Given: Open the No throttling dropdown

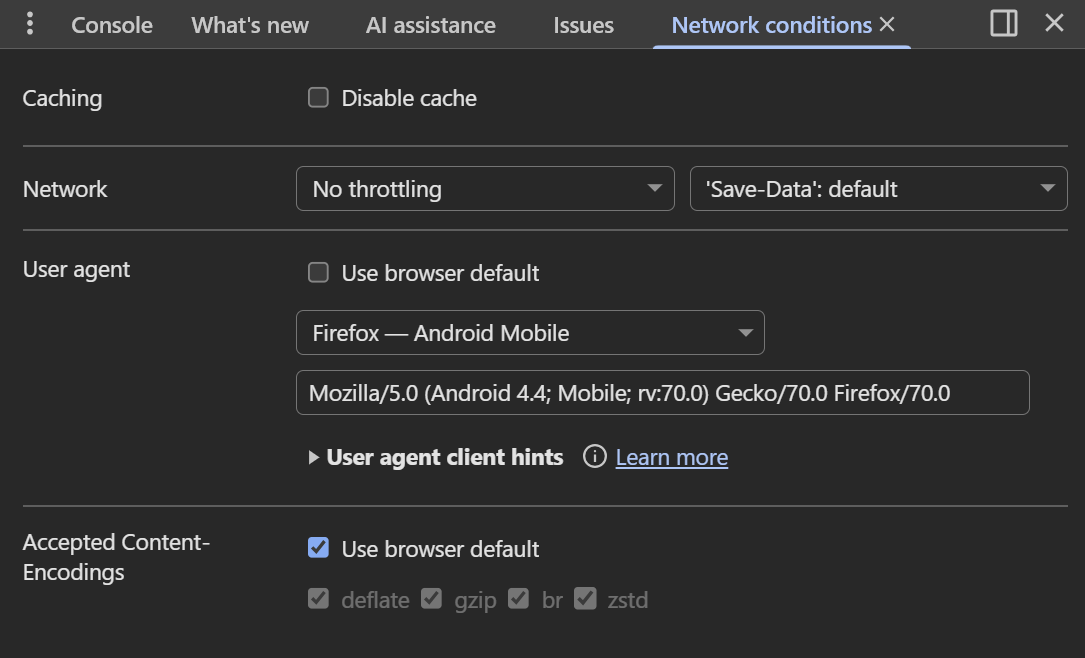Looking at the screenshot, I should pos(485,189).
